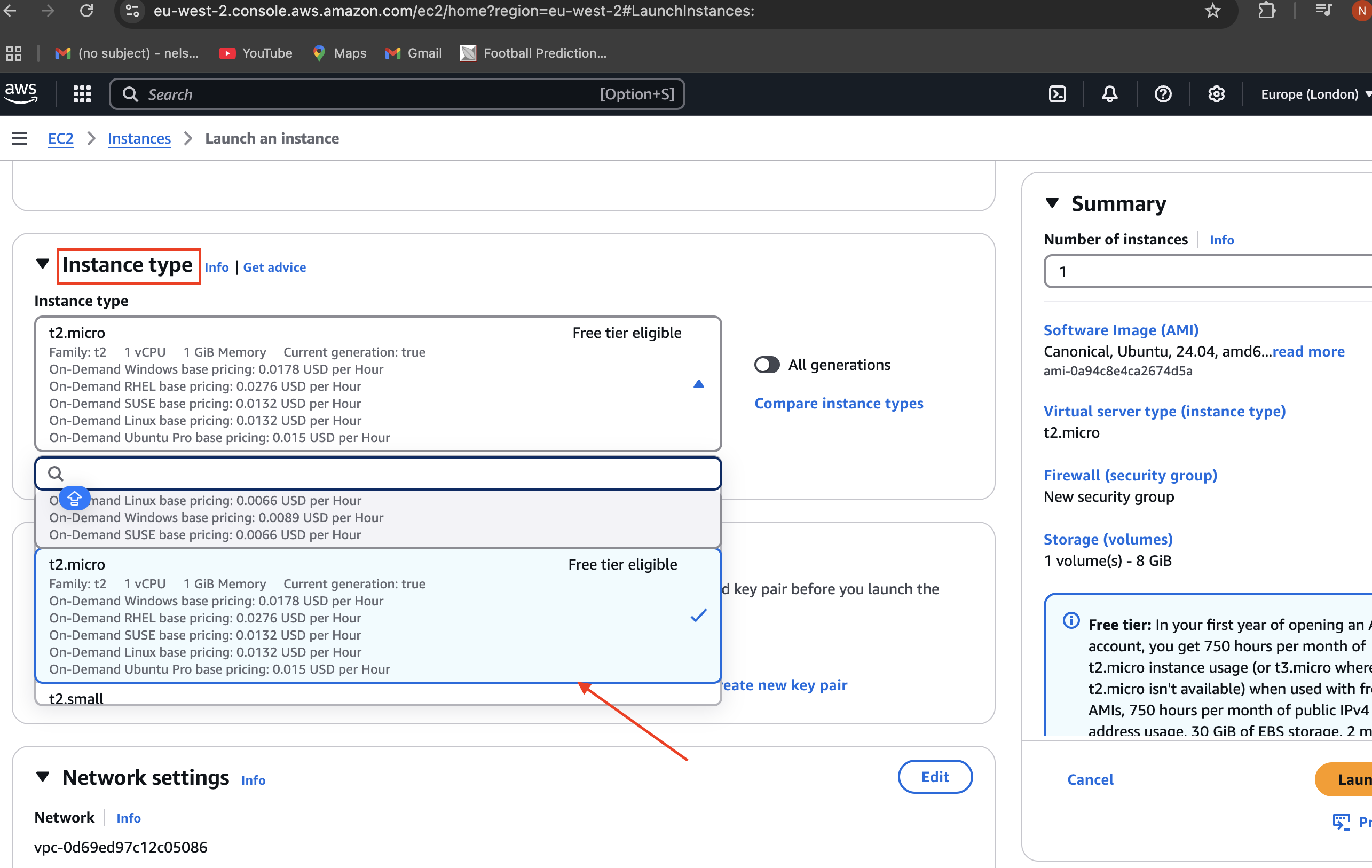Screen dimensions: 1372x868
Task: Go to AWS console home via logo
Action: [x=21, y=93]
